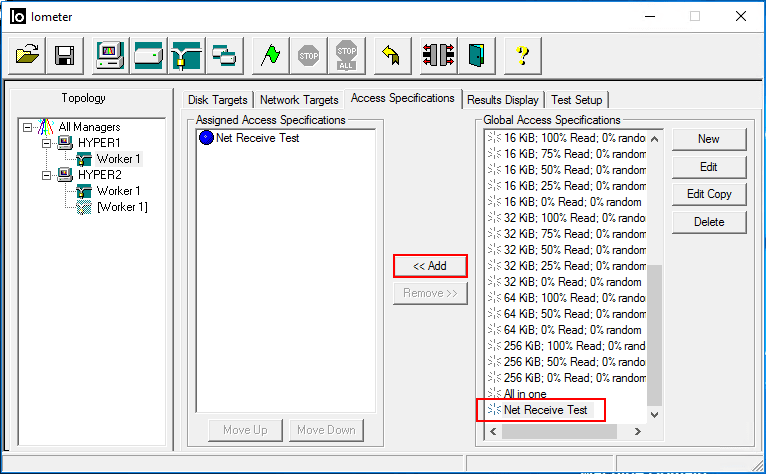Select All in one specification
This screenshot has width=766, height=474.
point(525,394)
